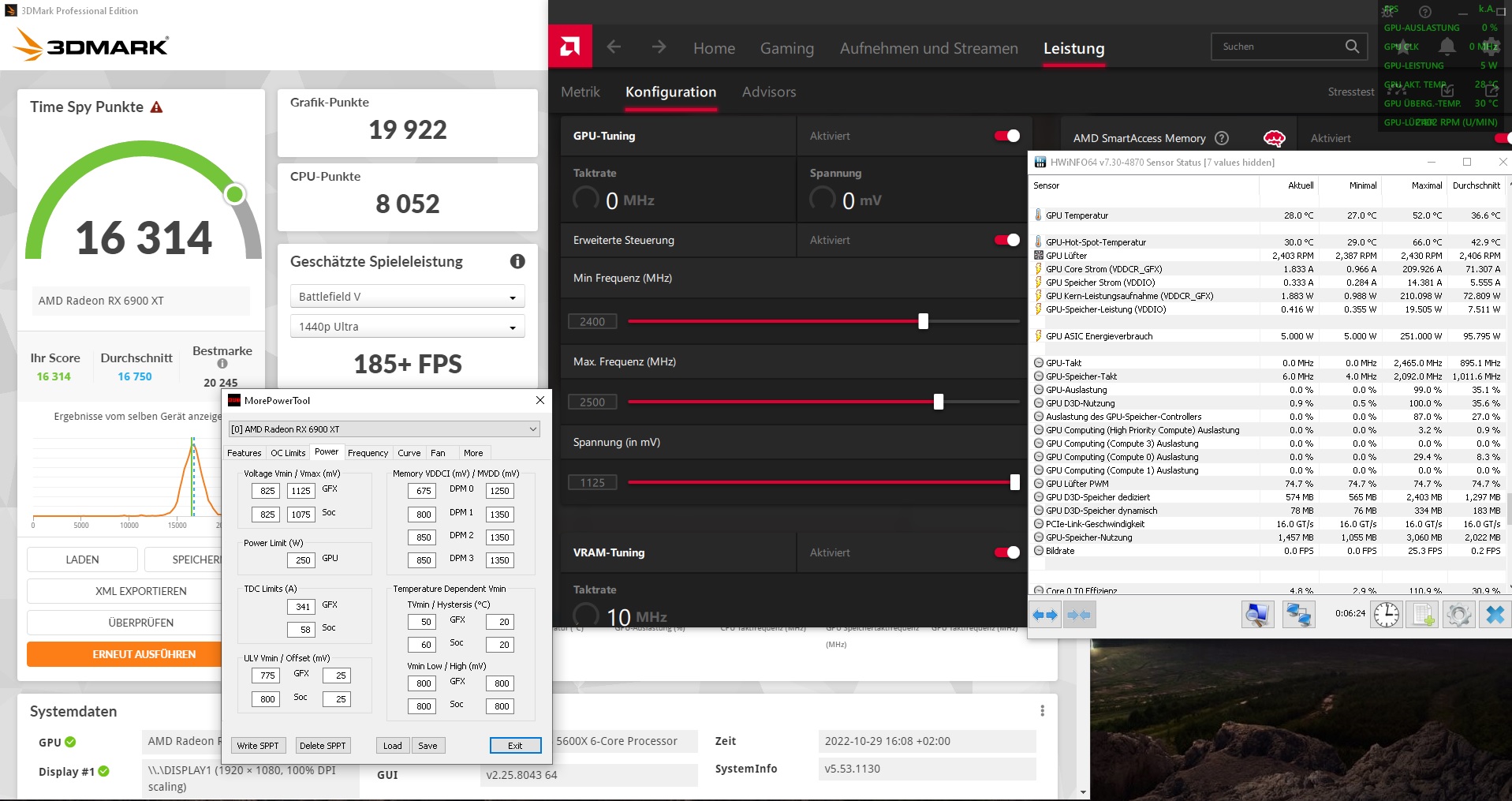Toggle GPU-Tuning switch off
1512x801 pixels.
pos(1007,136)
